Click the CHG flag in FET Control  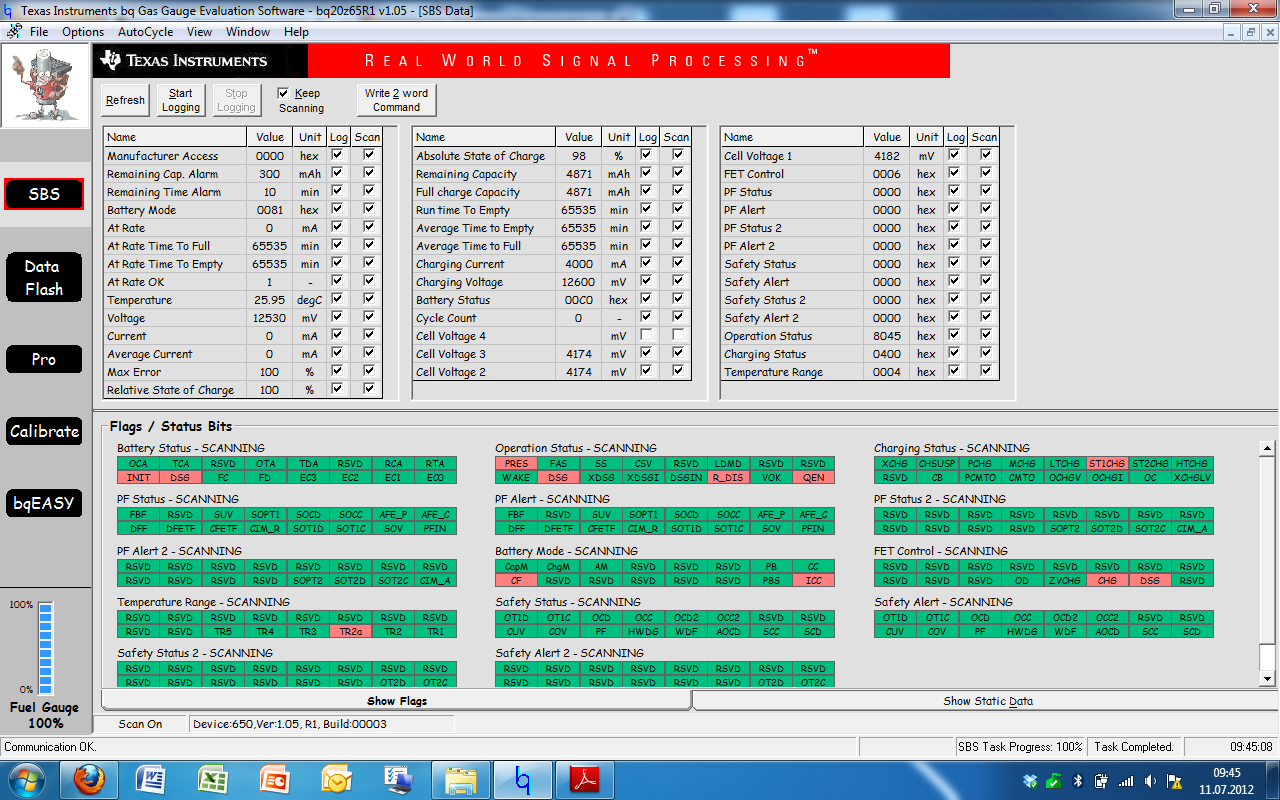(x=1107, y=580)
